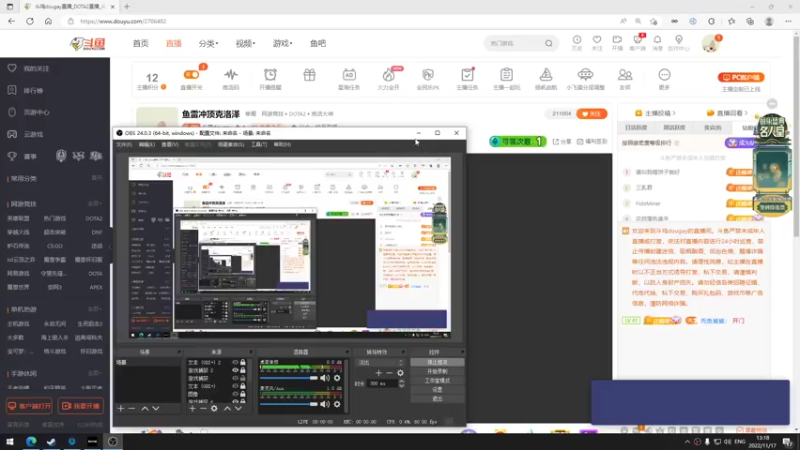Screen dimensions: 800x450
Task: Open OBS 设置 button in controls
Action: tap(437, 390)
